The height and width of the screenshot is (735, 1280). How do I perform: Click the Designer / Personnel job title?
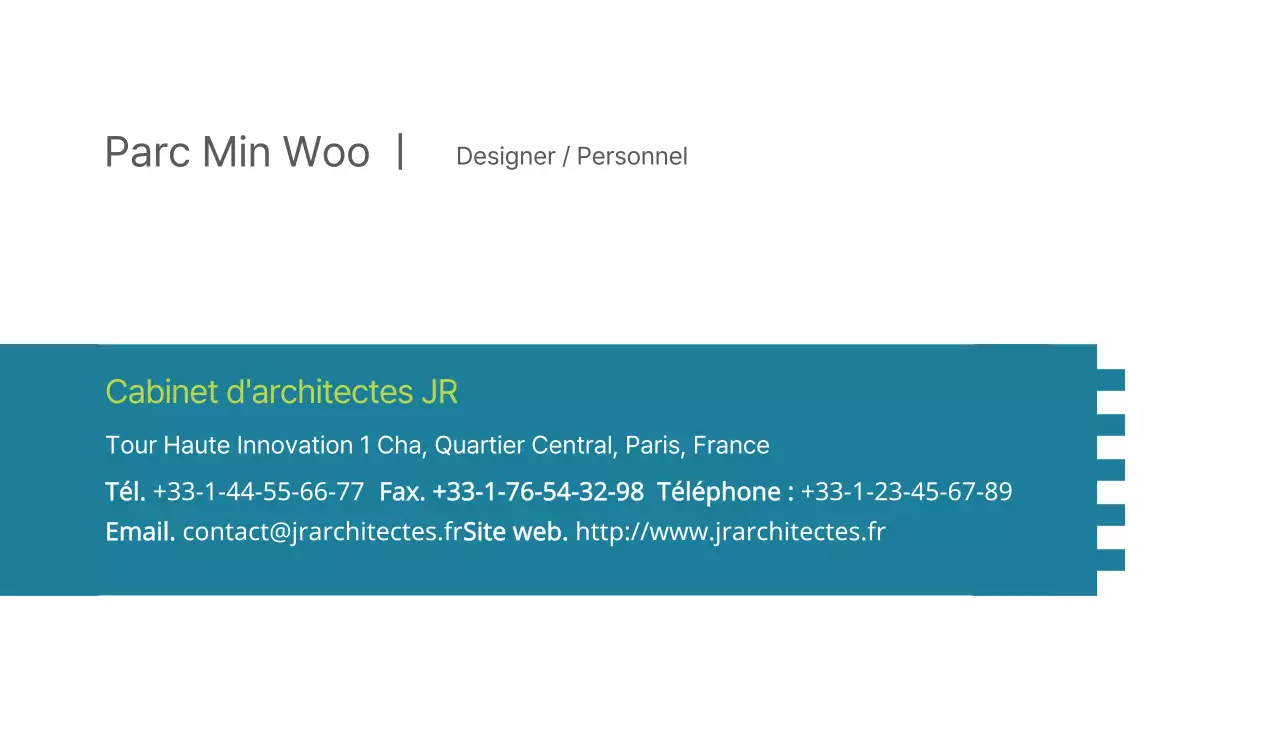pyautogui.click(x=571, y=156)
